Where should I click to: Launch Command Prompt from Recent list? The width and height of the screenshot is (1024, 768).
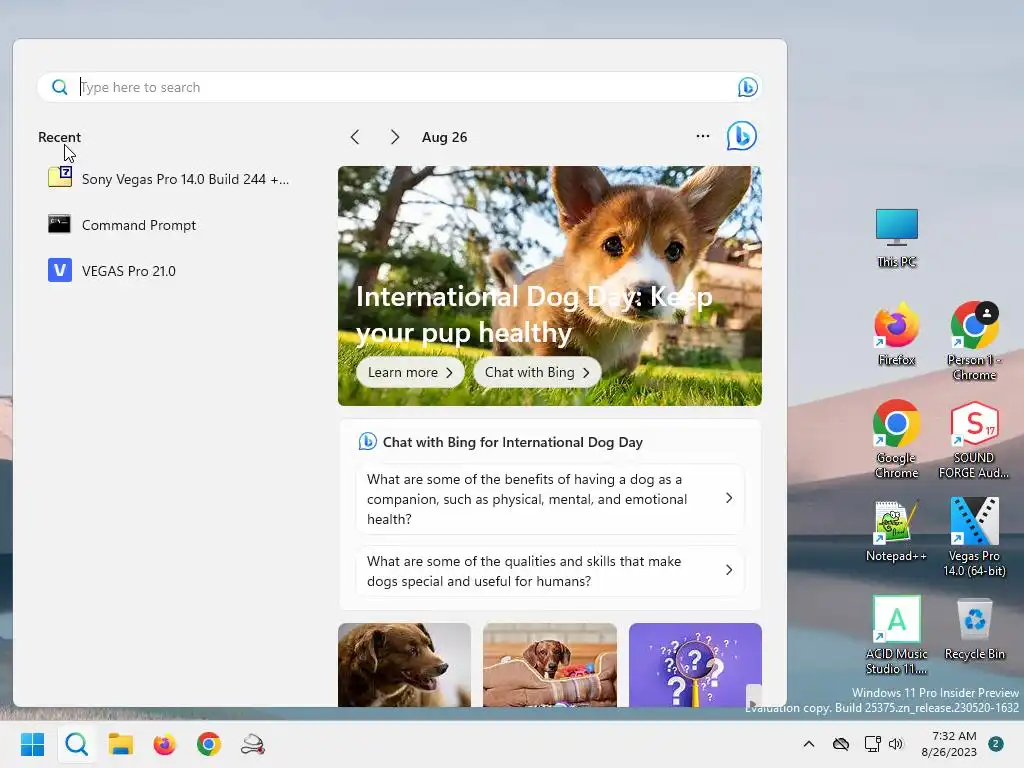coord(122,225)
